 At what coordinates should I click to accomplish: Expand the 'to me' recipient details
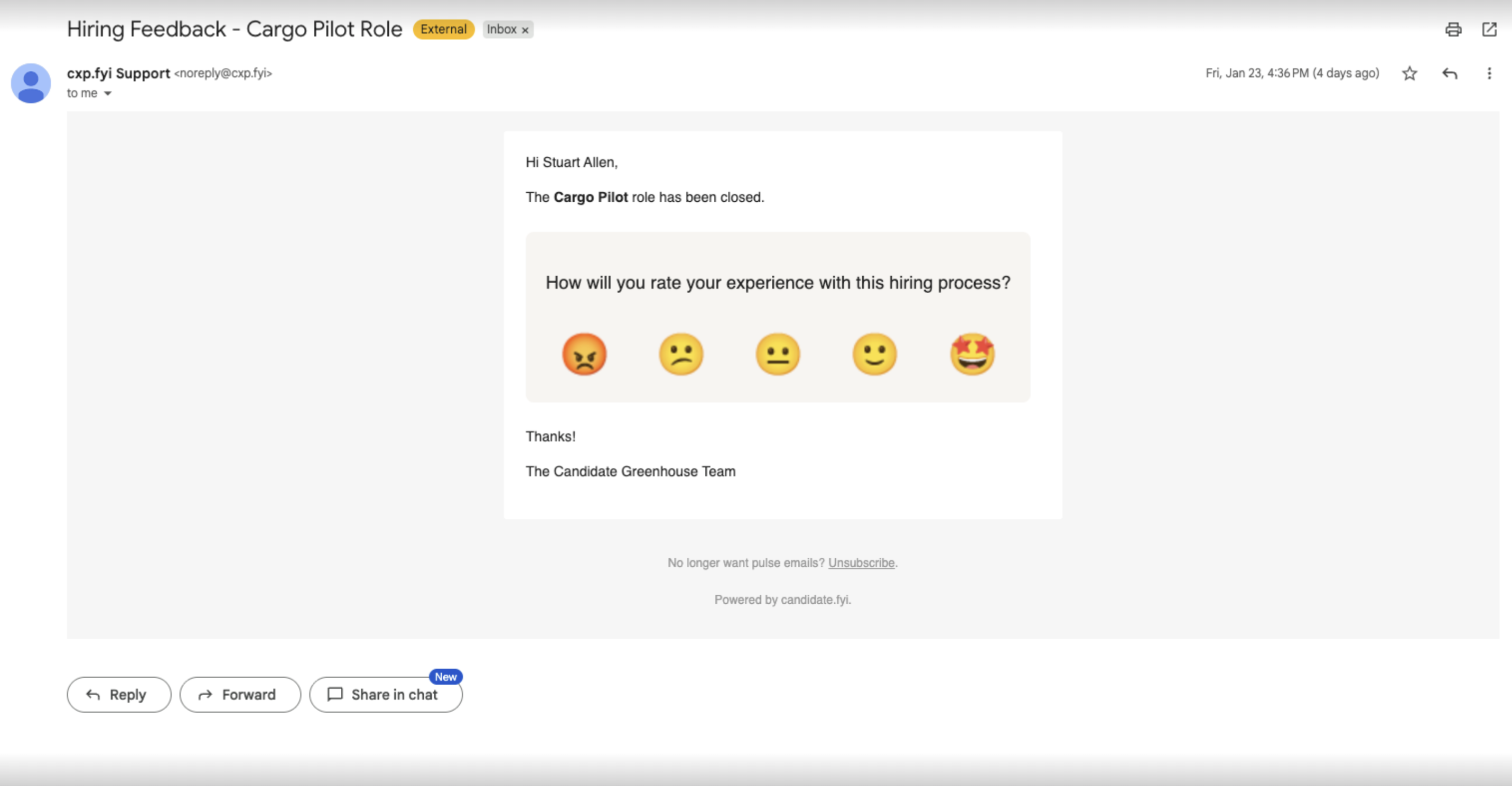pos(107,93)
